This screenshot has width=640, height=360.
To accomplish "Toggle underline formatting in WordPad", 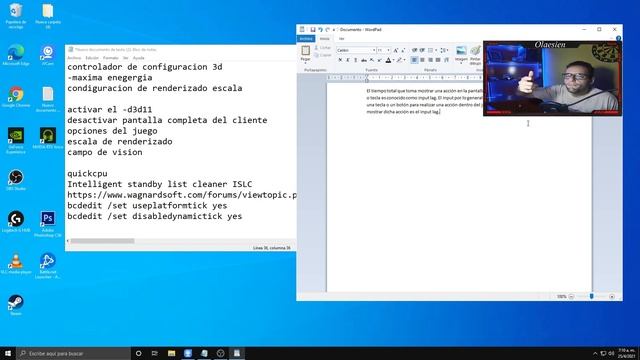I will click(x=356, y=60).
